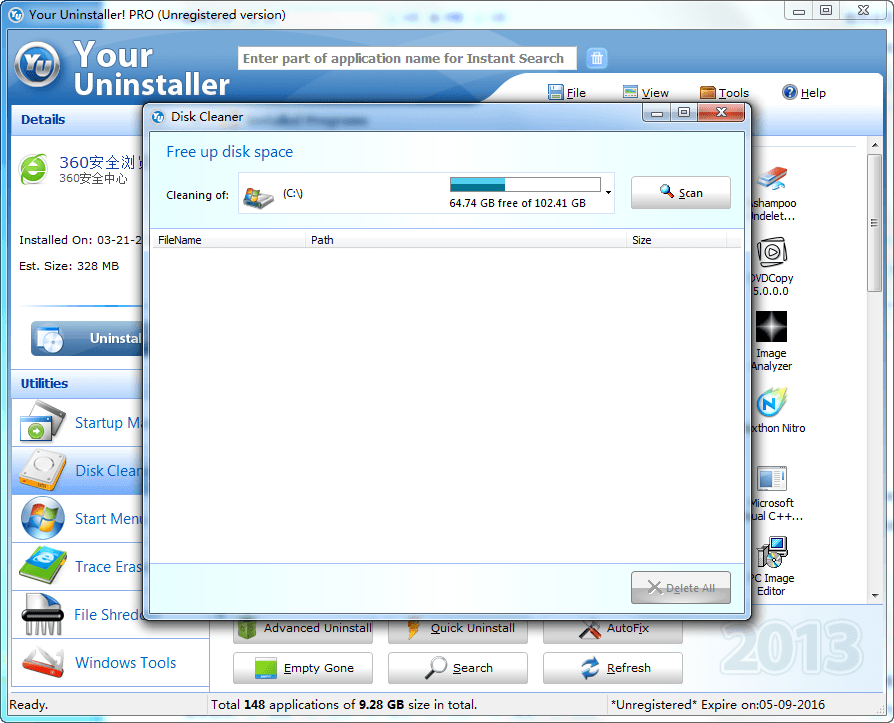Open the drive selection dropdown arrow

pos(608,193)
